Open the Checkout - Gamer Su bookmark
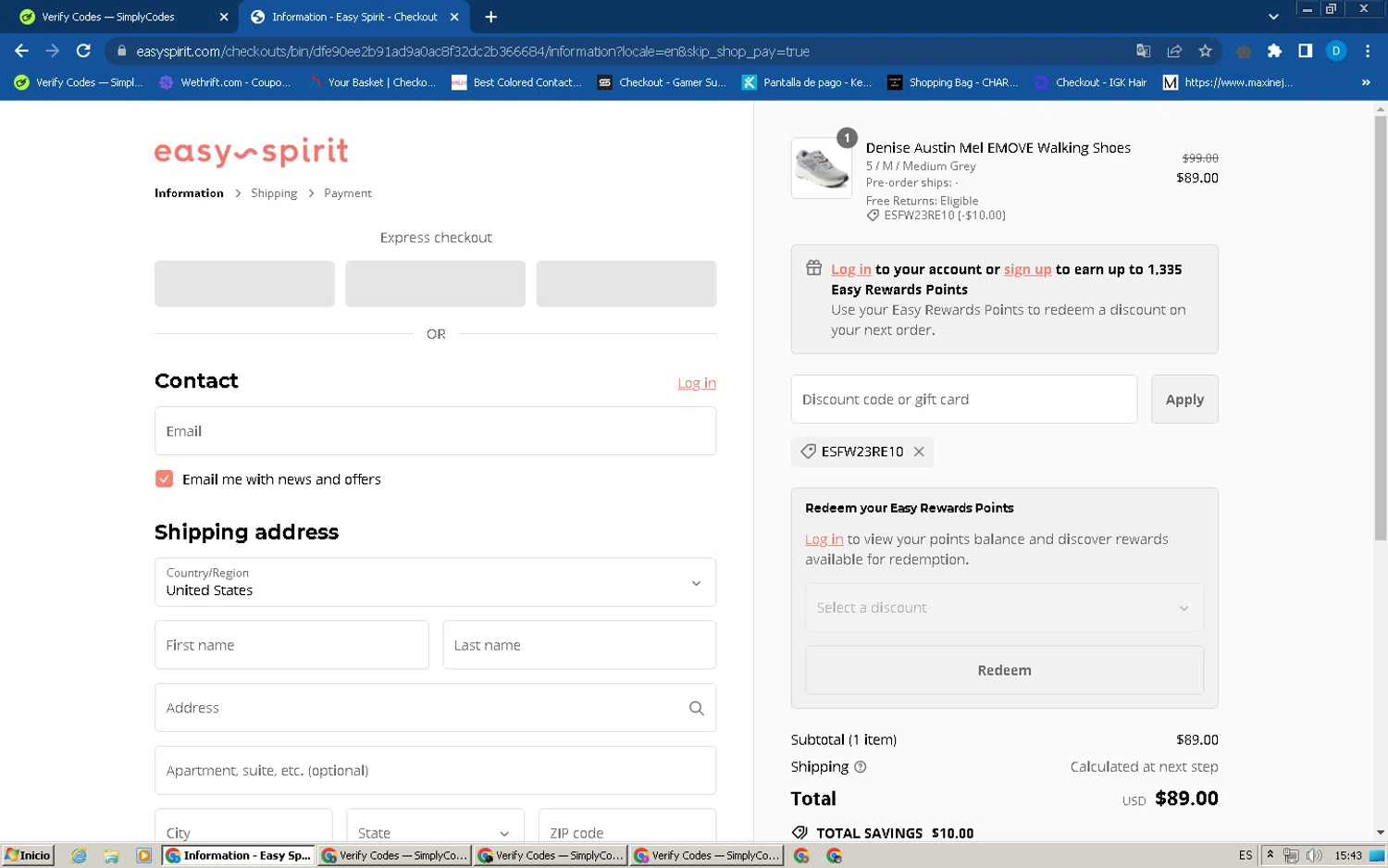The width and height of the screenshot is (1388, 868). pos(662,82)
